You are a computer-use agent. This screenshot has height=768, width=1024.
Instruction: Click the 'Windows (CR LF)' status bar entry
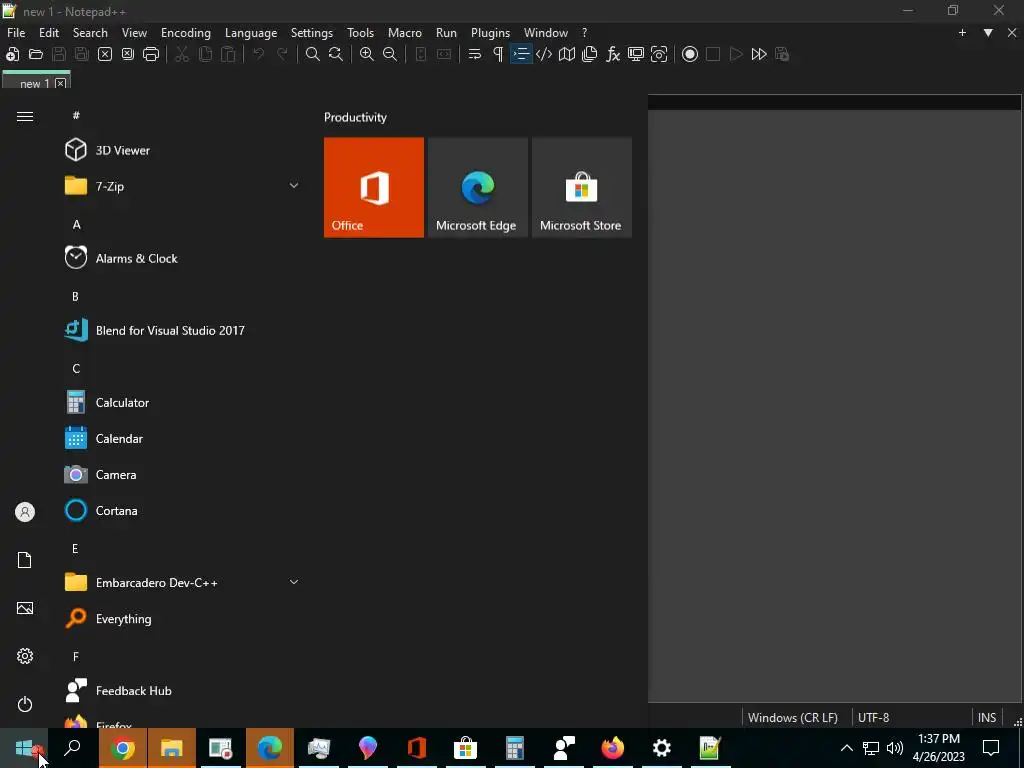pyautogui.click(x=793, y=717)
